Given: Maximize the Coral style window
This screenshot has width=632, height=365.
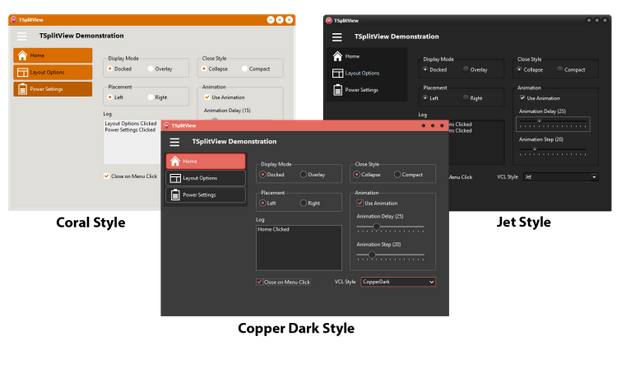Looking at the screenshot, I should coord(280,20).
